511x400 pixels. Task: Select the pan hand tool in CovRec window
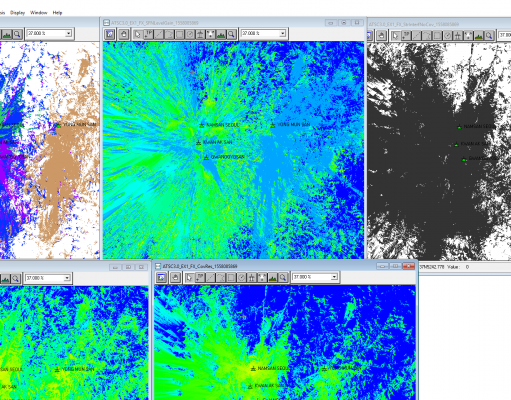[175, 277]
